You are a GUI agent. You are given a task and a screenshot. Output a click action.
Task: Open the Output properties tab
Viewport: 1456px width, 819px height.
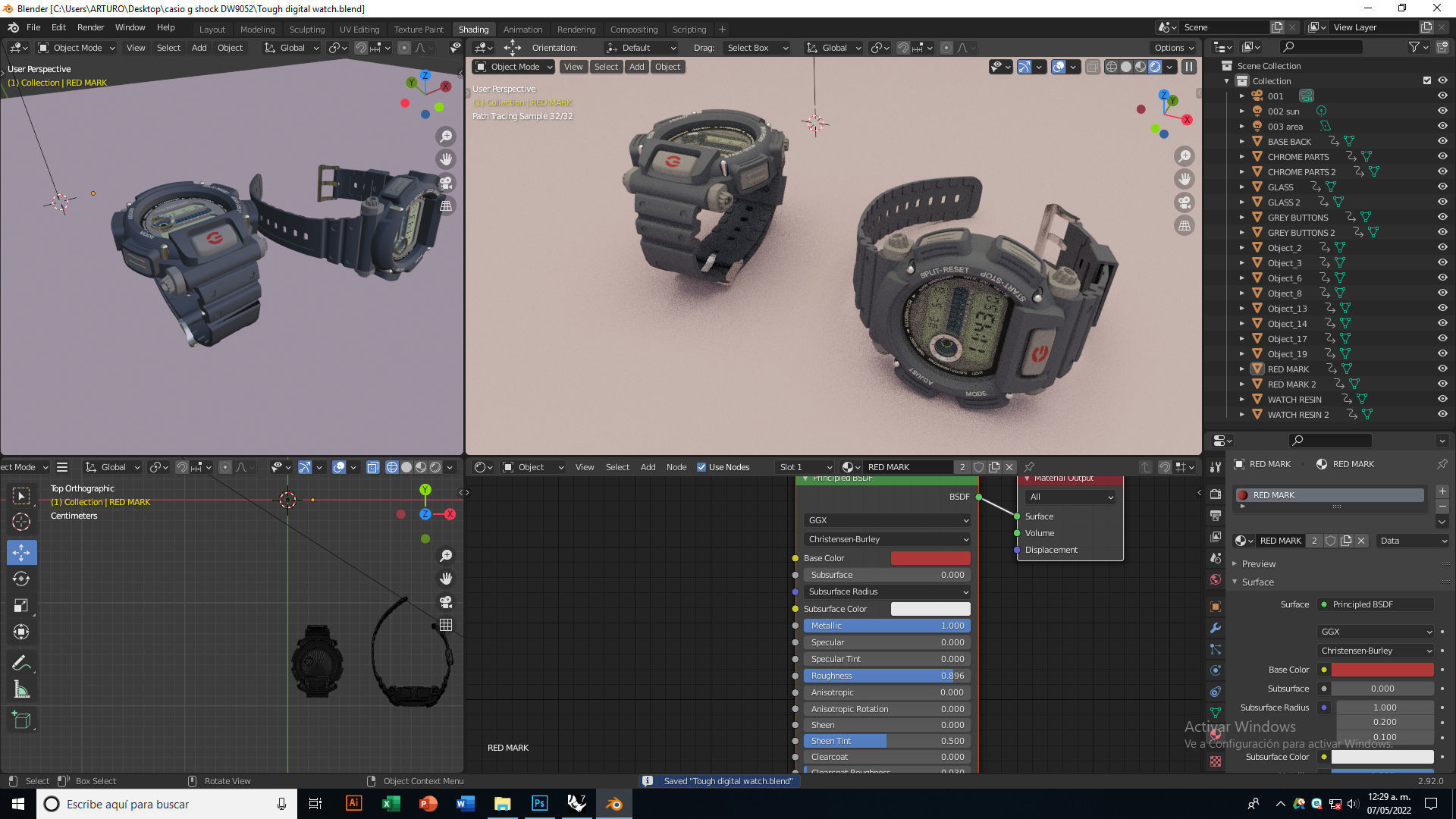pos(1216,516)
